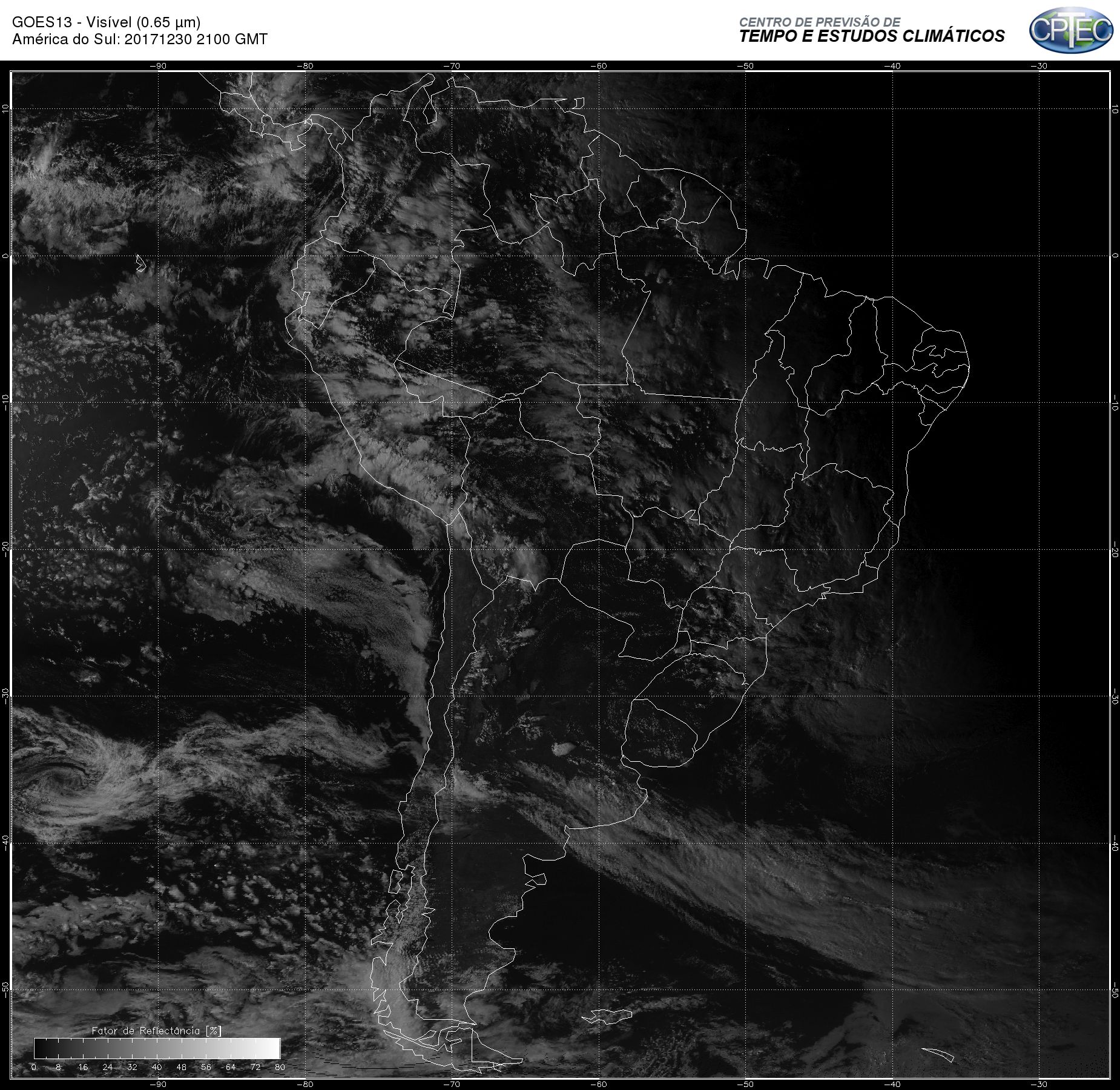
Task: Click the '-40' longitude label on top axis
Action: tap(892, 66)
